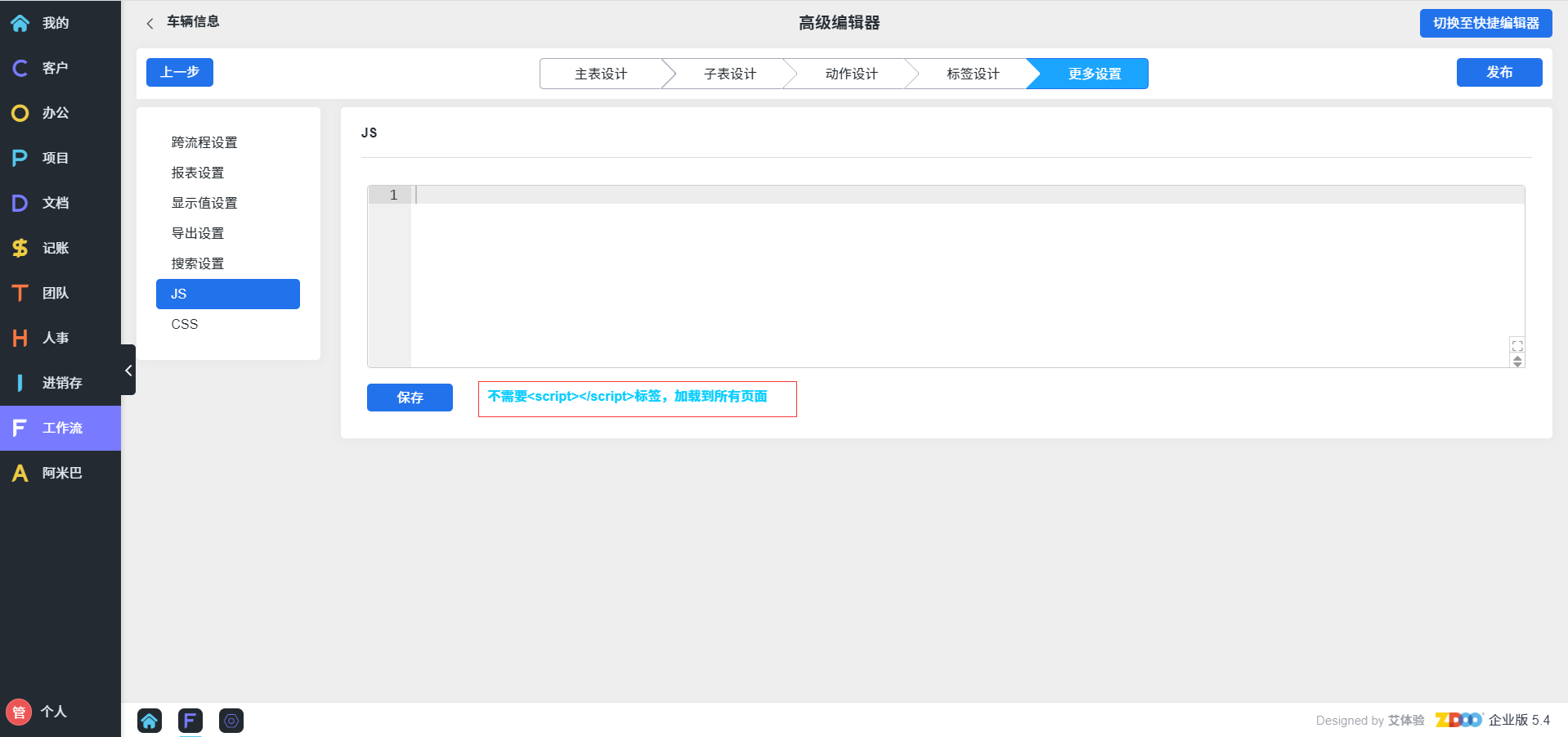Screen dimensions: 1568x737
Task: Click into the JS code editor line 1
Action: coord(965,195)
